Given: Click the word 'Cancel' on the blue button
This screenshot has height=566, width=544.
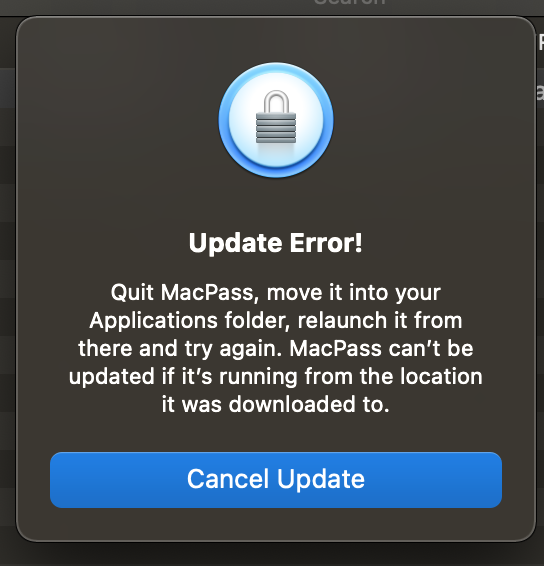Looking at the screenshot, I should [228, 479].
